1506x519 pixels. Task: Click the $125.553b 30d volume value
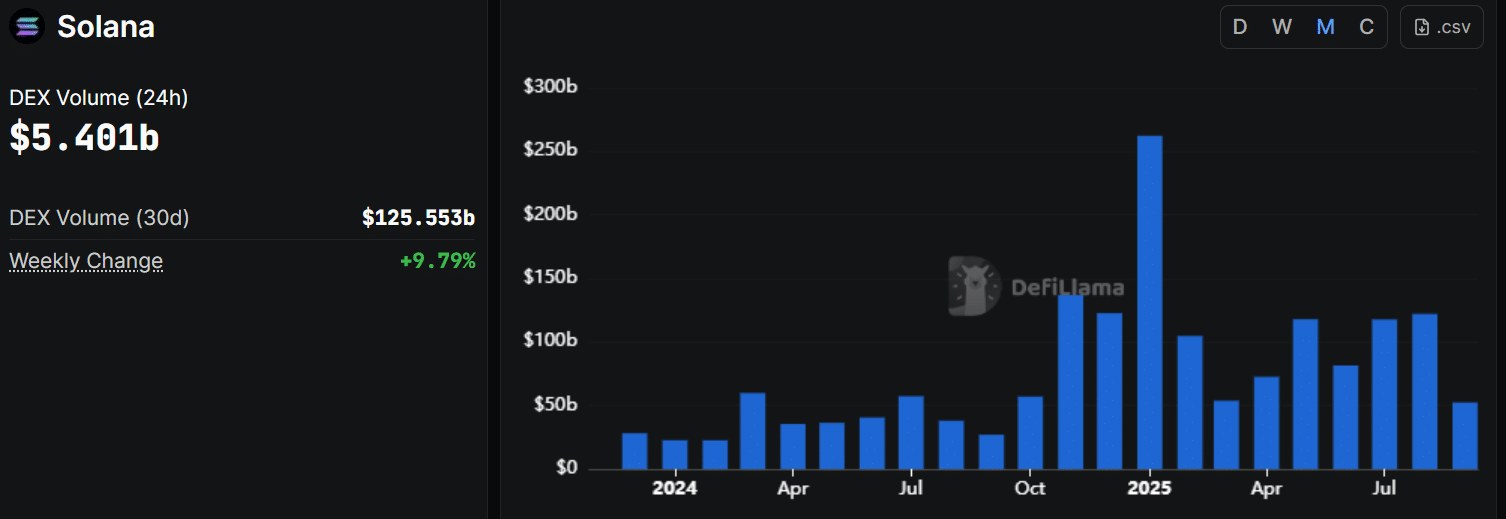pyautogui.click(x=418, y=218)
